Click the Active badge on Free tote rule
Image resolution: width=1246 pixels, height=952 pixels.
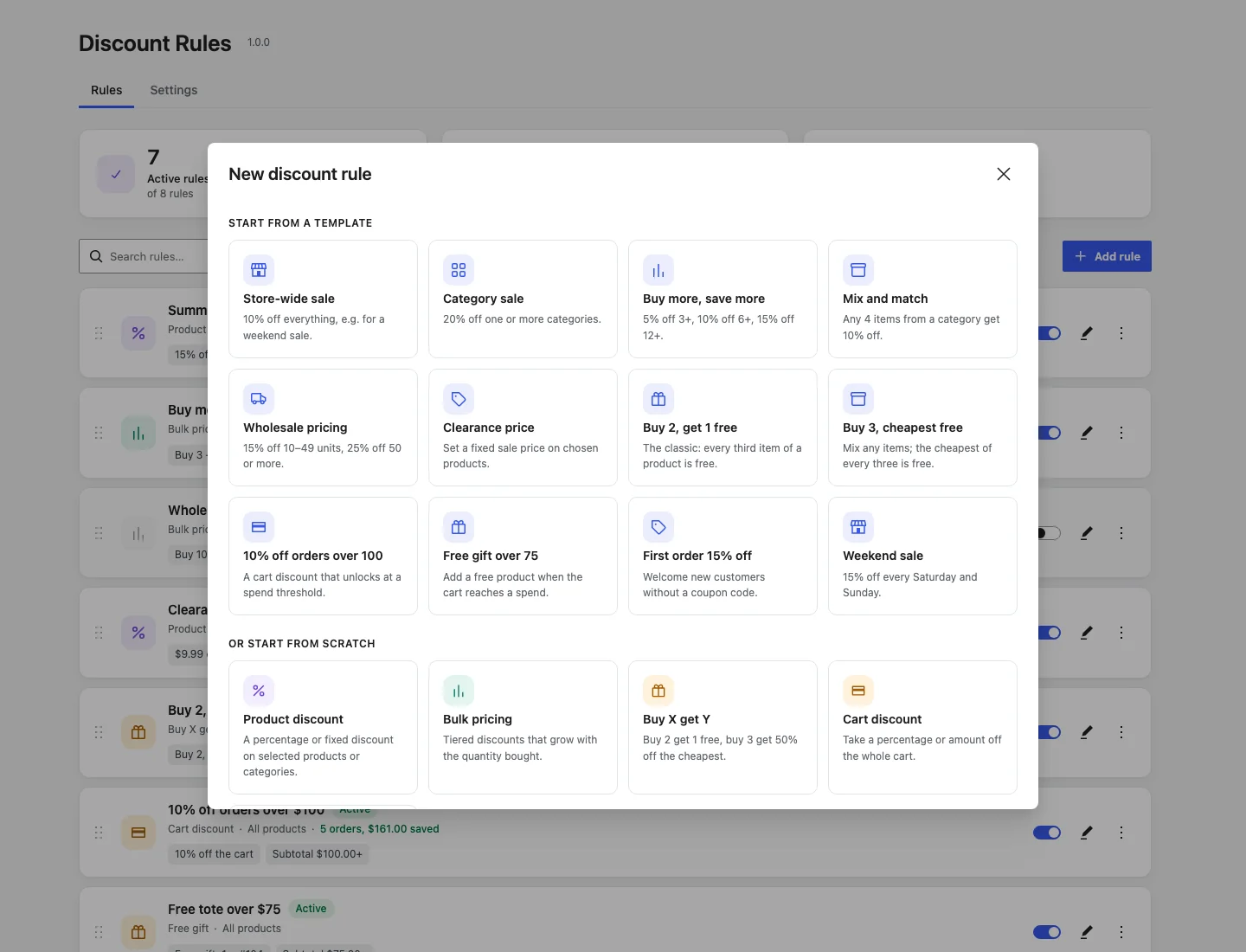pos(311,909)
